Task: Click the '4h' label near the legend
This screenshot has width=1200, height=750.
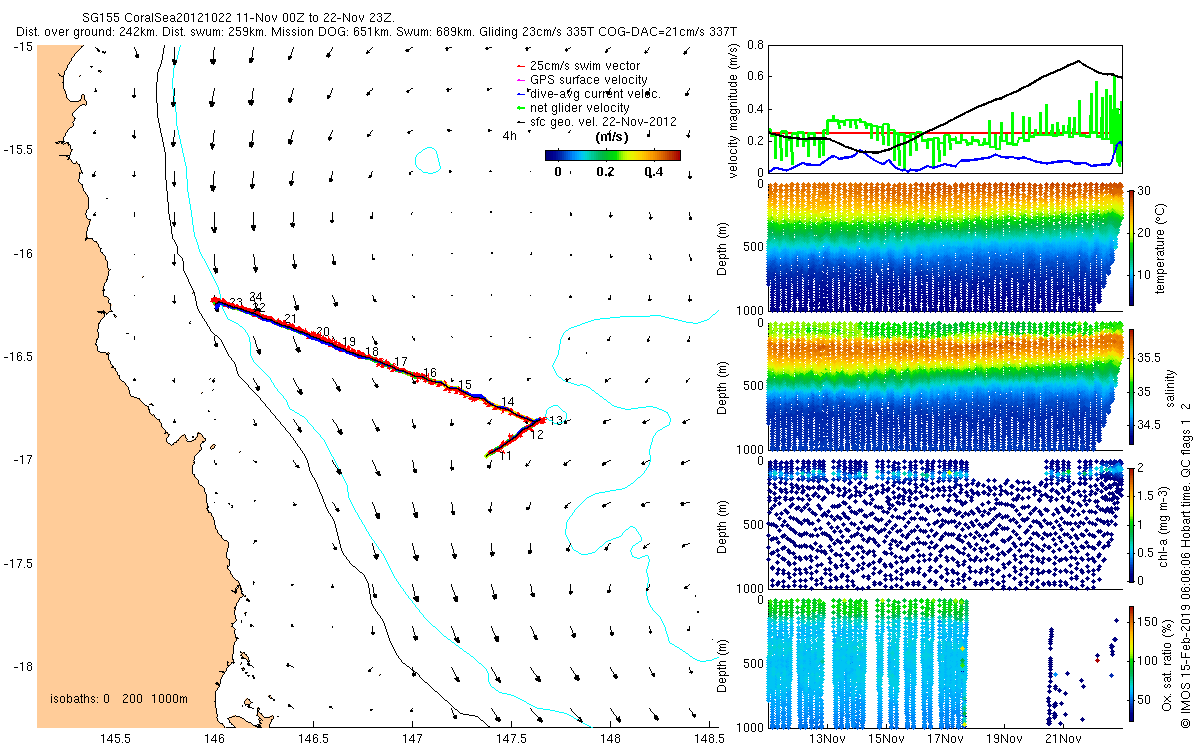Action: coord(509,135)
